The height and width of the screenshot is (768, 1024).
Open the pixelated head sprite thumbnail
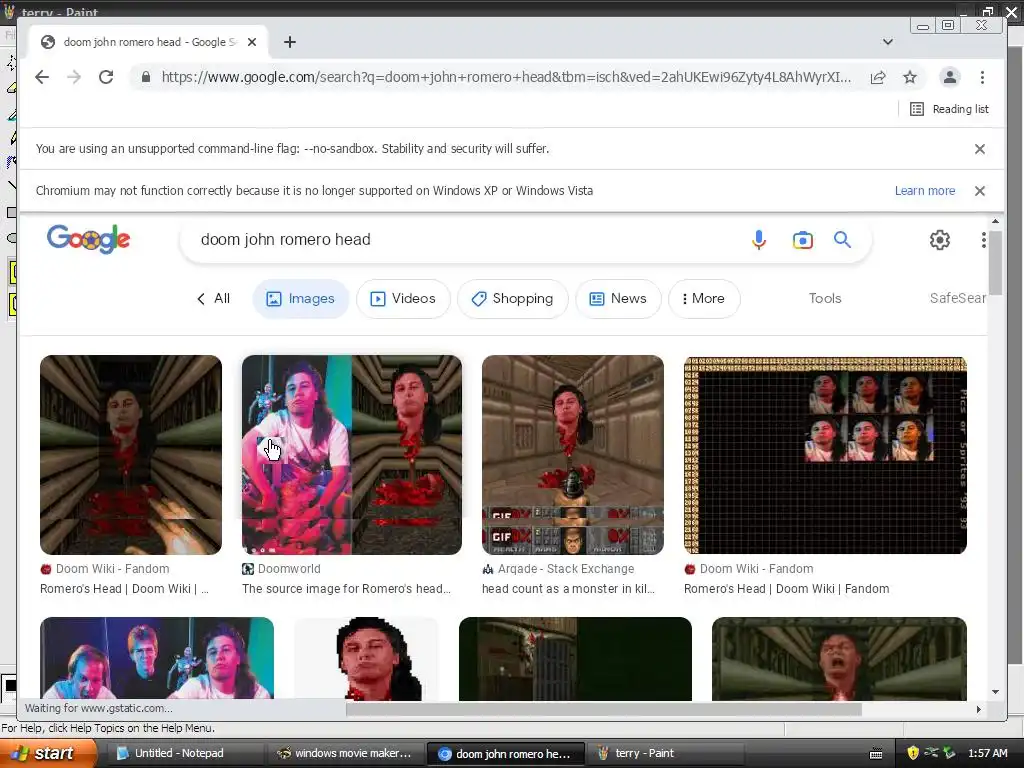click(366, 658)
